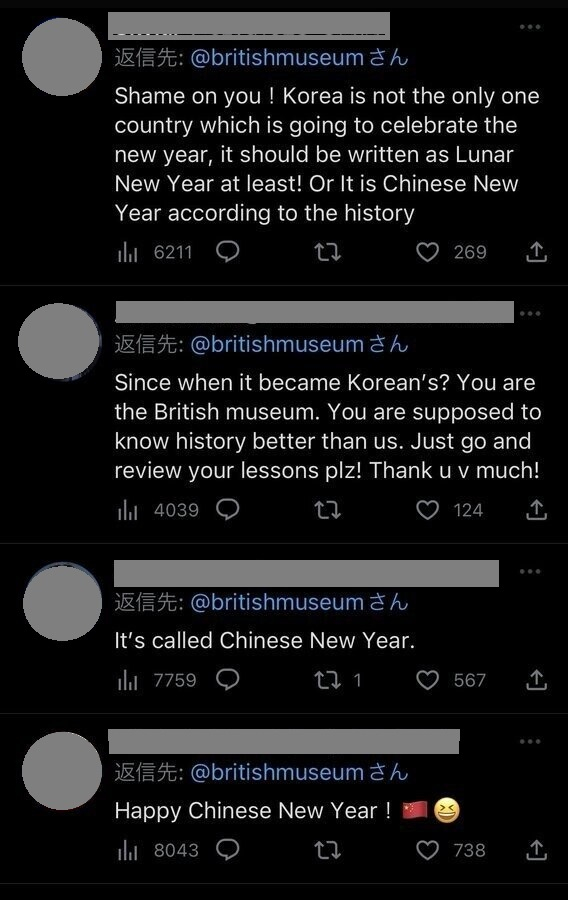Like the tweet with 124 likes
The height and width of the screenshot is (900, 568).
pyautogui.click(x=427, y=510)
